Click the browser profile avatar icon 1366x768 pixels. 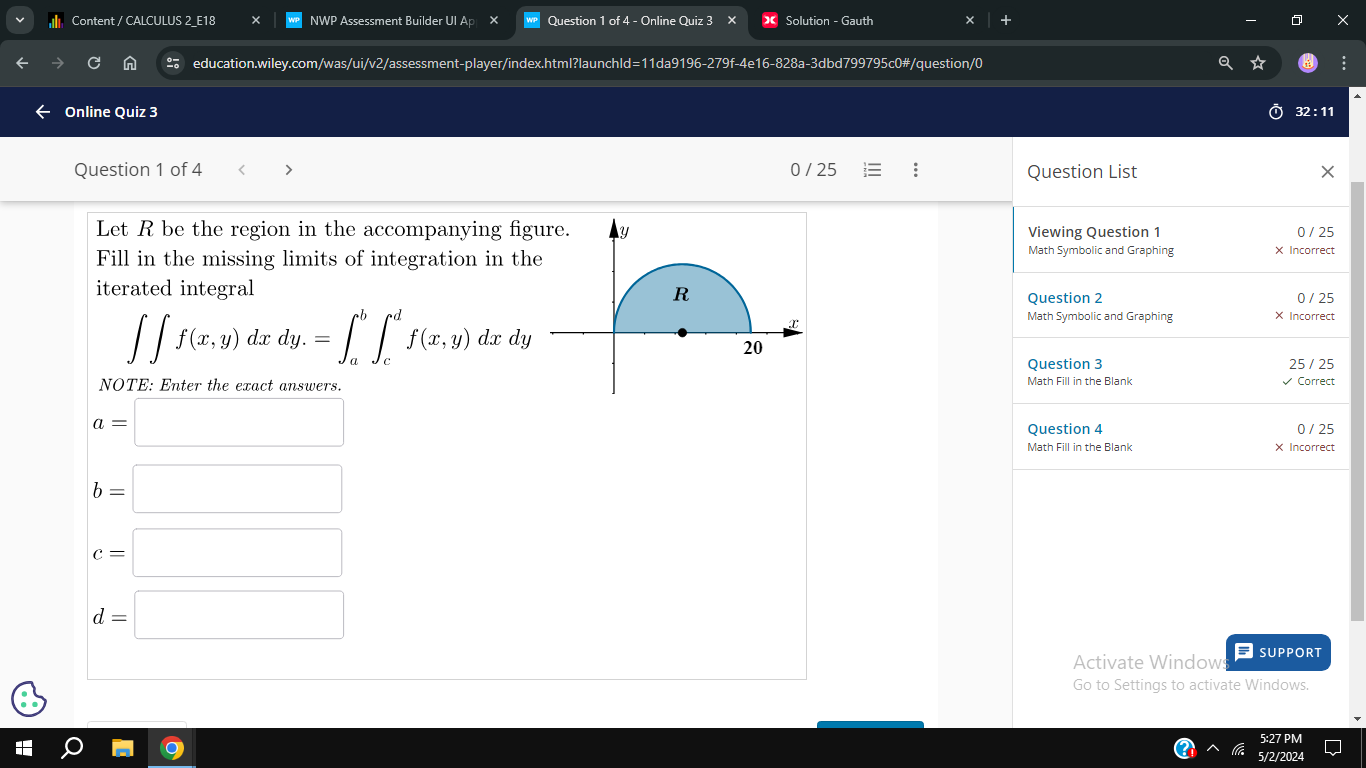click(1308, 63)
